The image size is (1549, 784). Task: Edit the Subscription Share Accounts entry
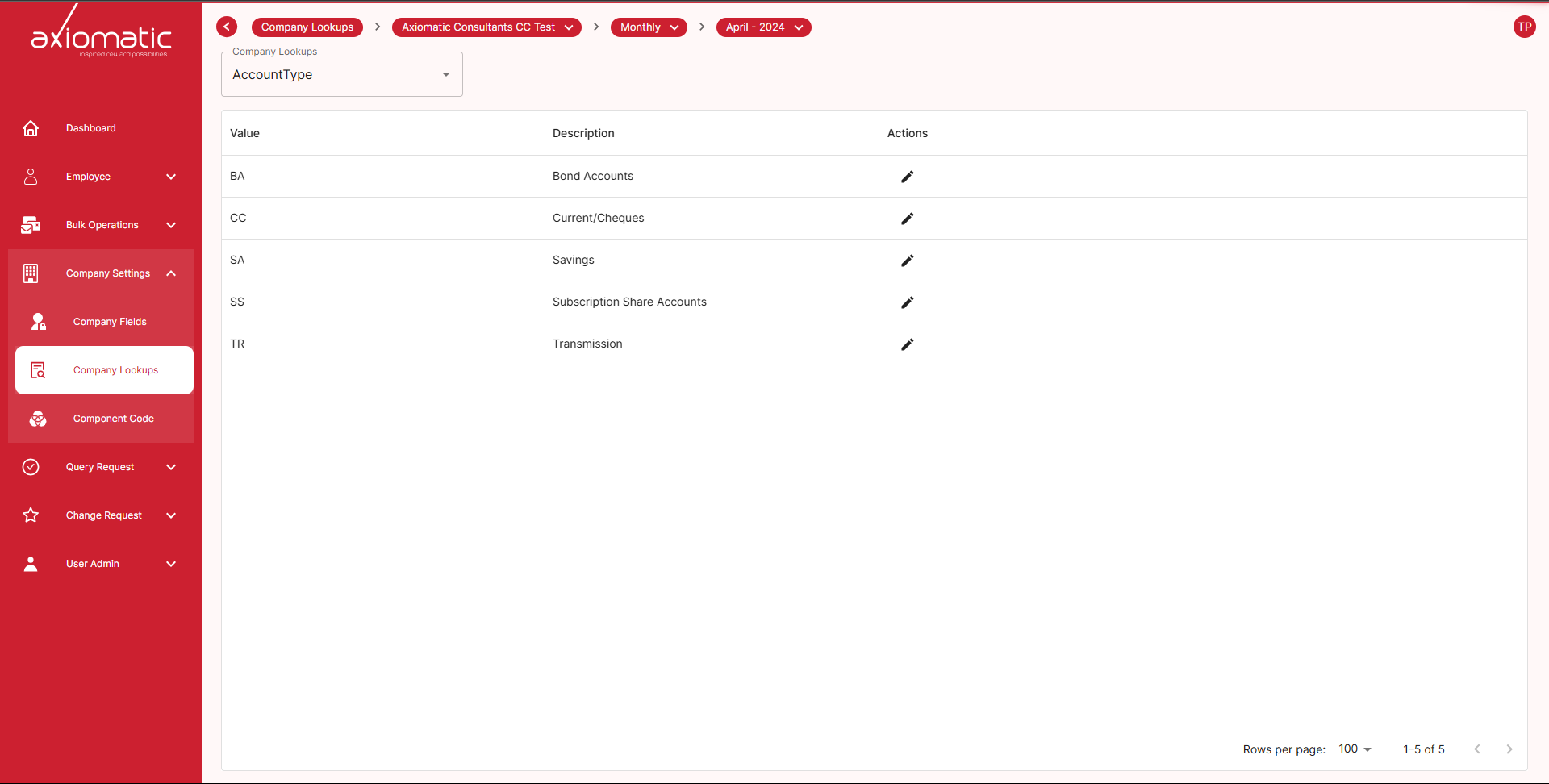point(907,302)
